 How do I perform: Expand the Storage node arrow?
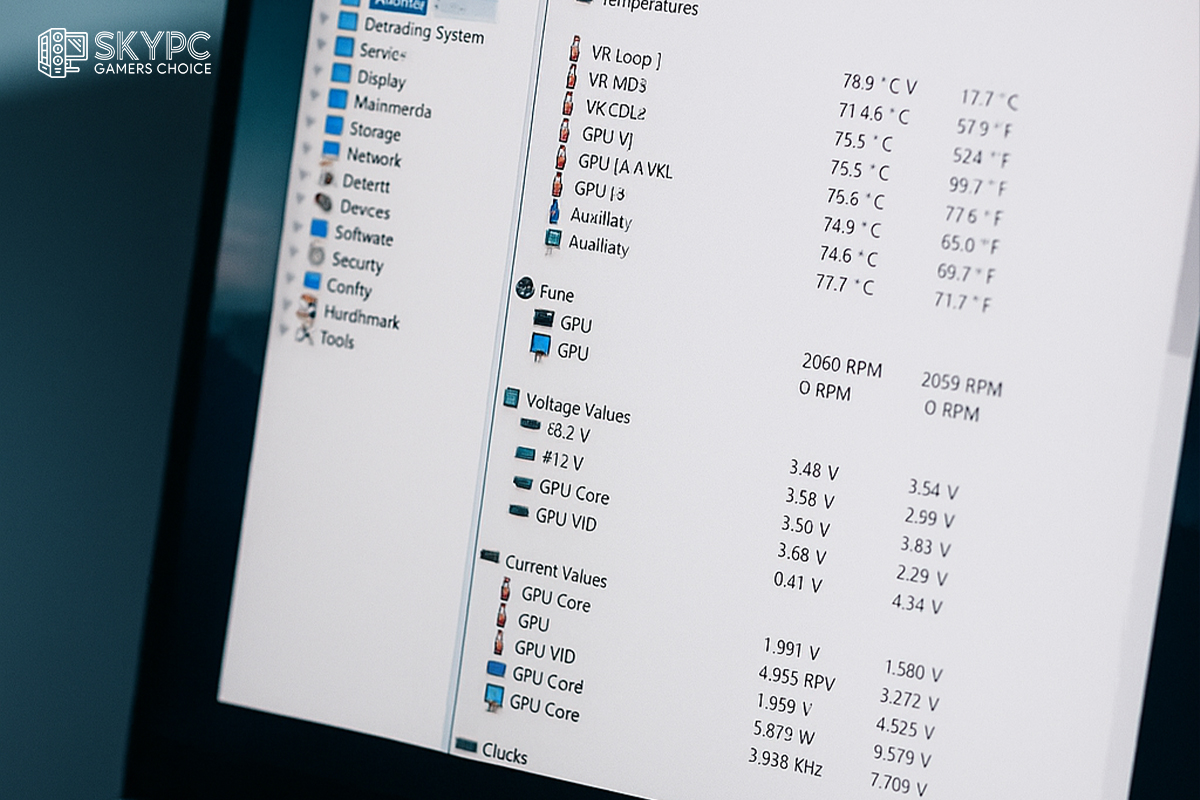pos(311,123)
